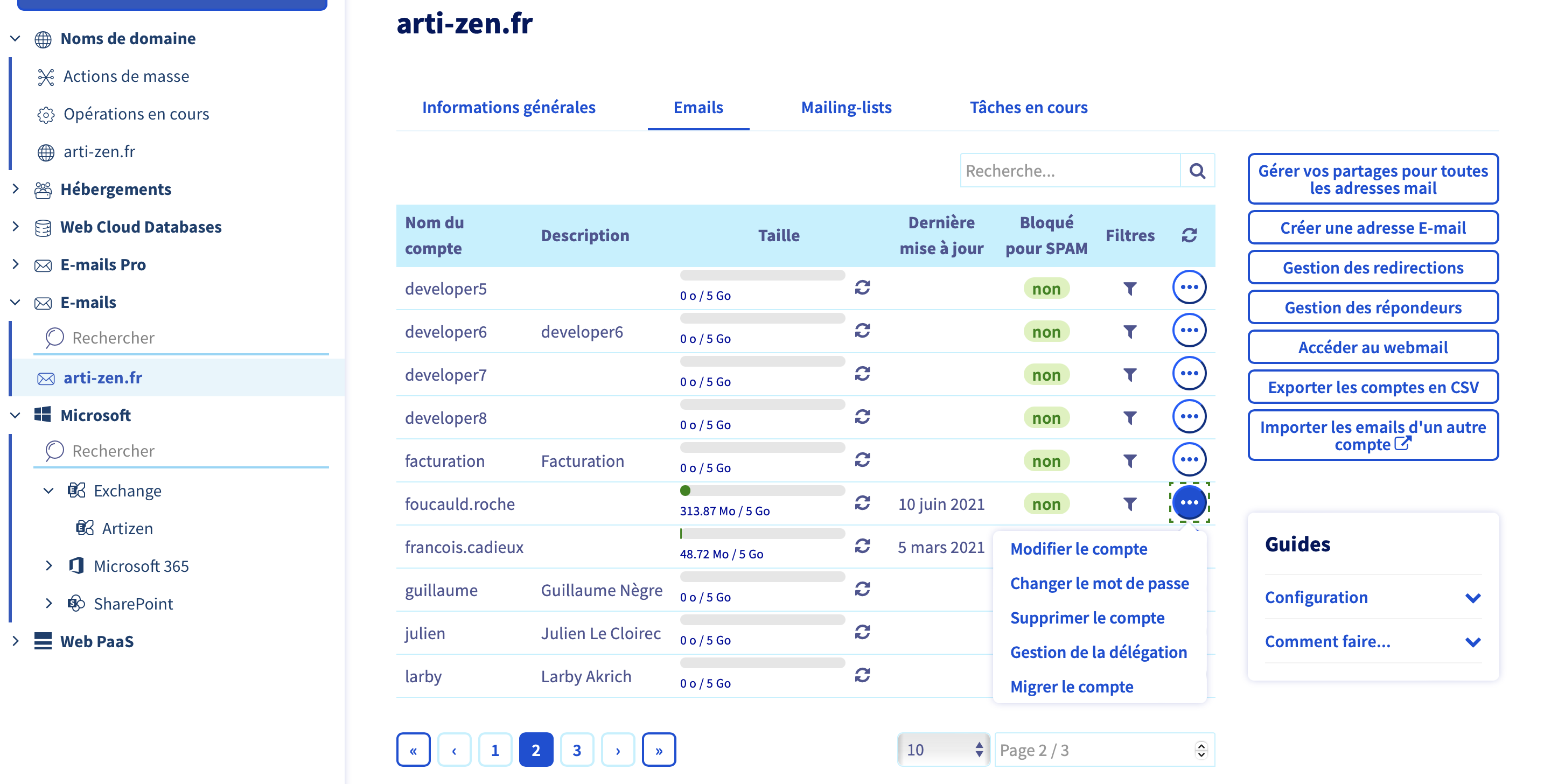Click filter funnel icon for facturation
The height and width of the screenshot is (784, 1551).
point(1129,461)
